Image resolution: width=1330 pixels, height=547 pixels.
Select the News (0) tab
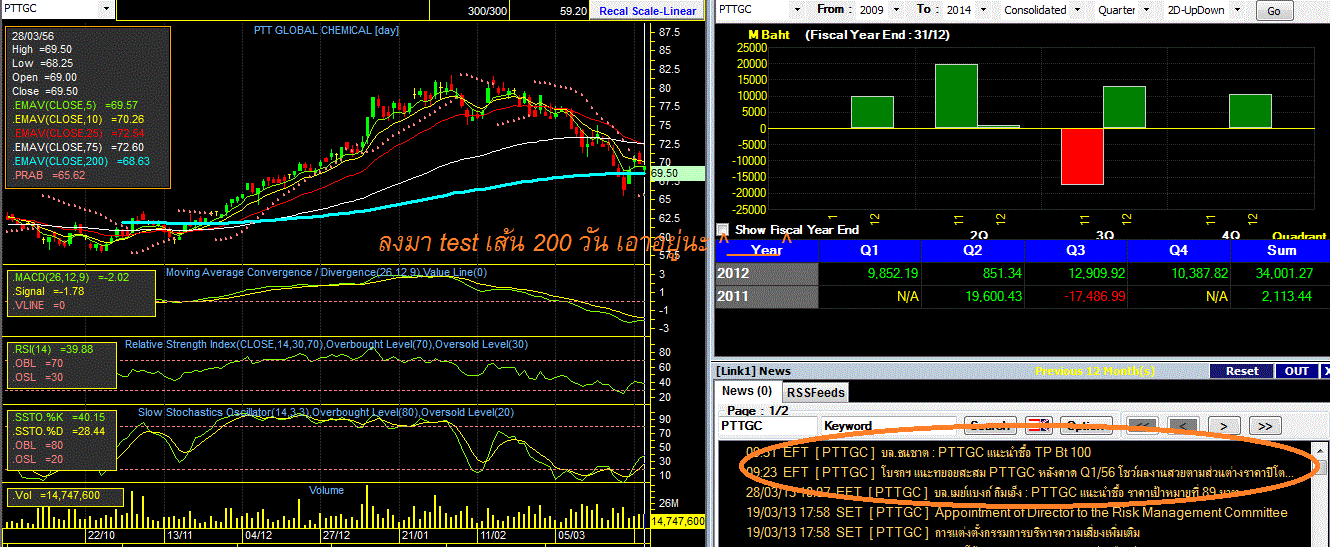(747, 391)
